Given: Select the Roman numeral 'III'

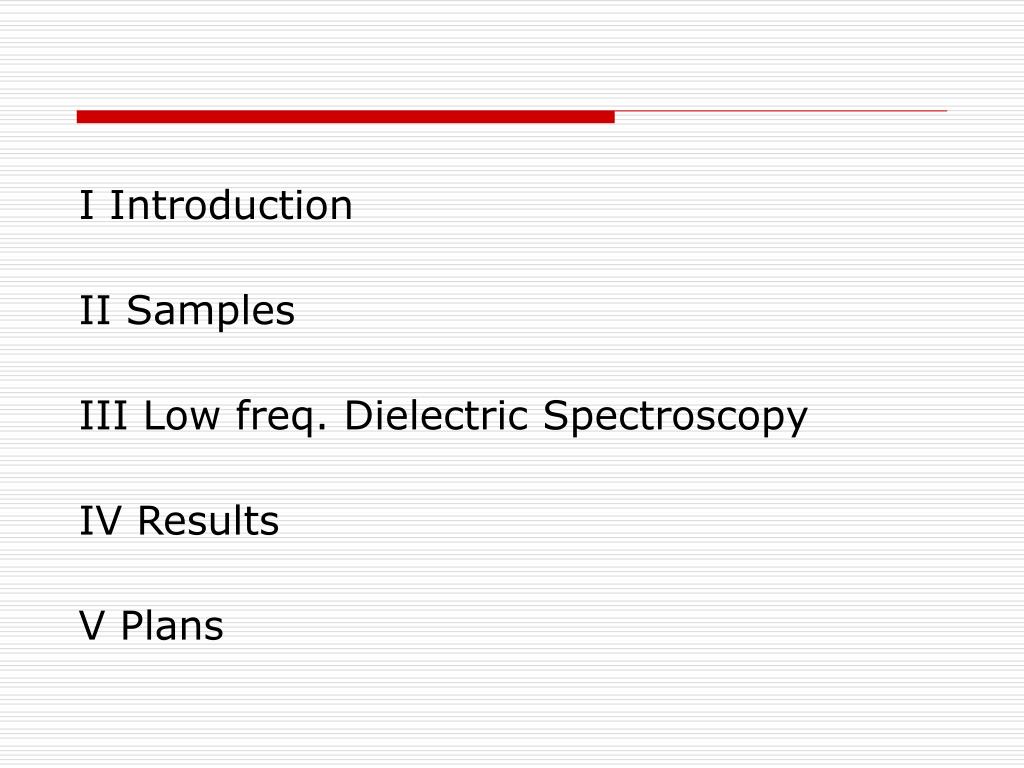Looking at the screenshot, I should (103, 415).
